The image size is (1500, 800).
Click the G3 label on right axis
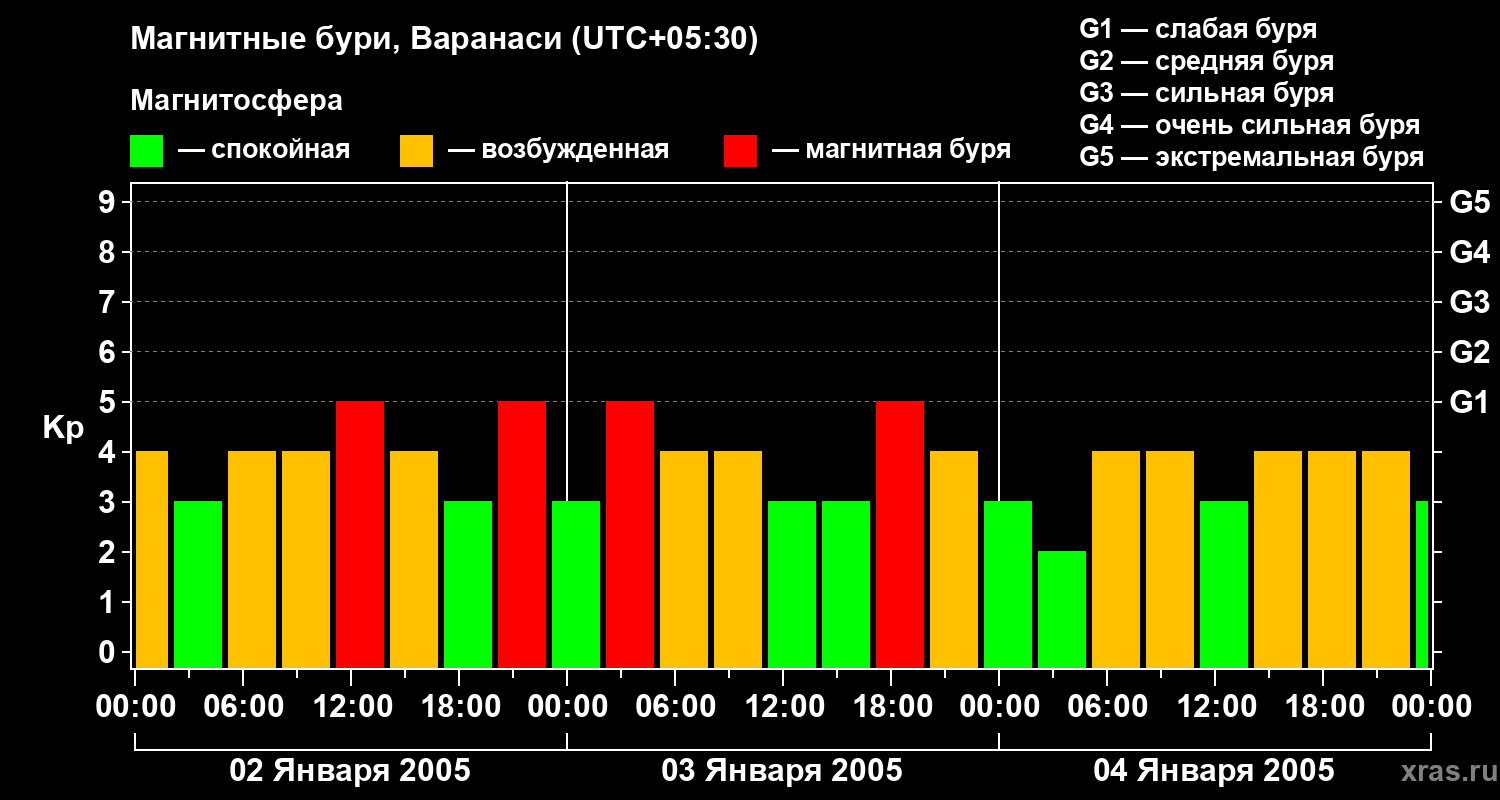click(1469, 302)
